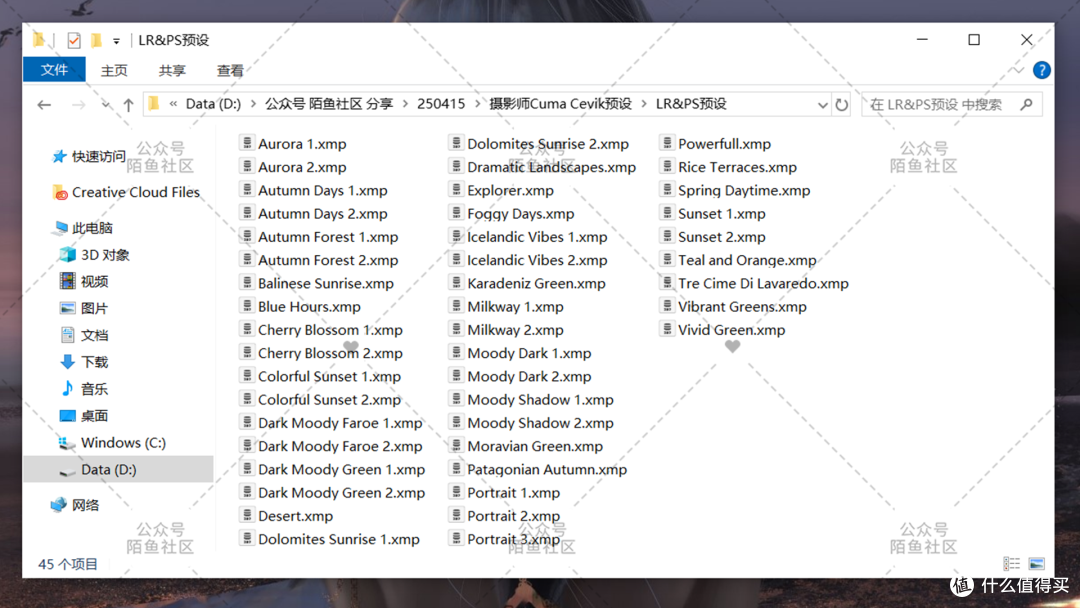The width and height of the screenshot is (1080, 608).
Task: Select file name Portrait 3.xmp
Action: click(513, 539)
